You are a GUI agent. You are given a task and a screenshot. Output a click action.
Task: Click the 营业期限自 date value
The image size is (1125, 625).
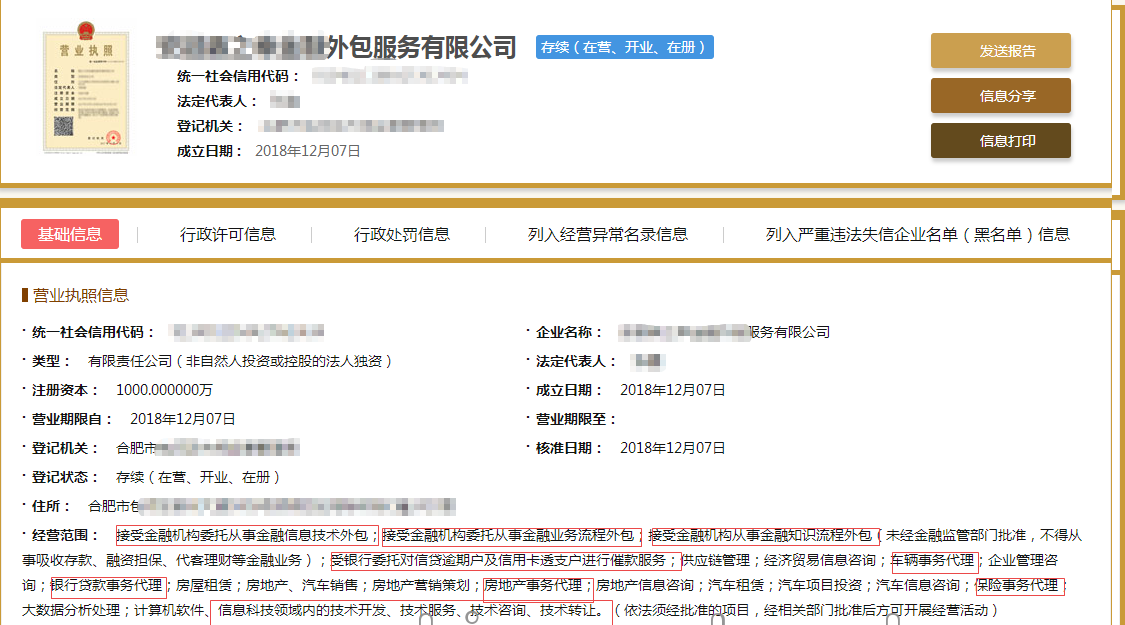click(182, 419)
